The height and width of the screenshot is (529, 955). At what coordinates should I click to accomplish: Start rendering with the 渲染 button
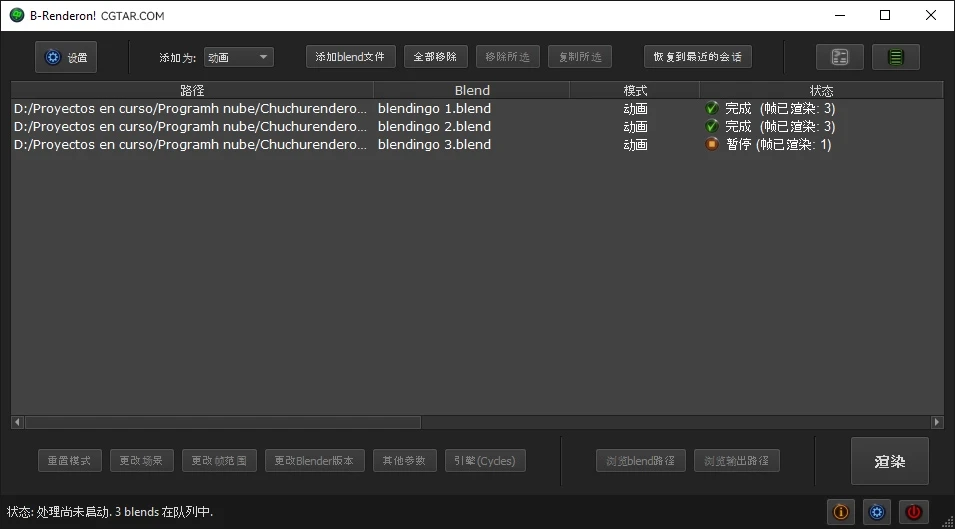(x=889, y=461)
